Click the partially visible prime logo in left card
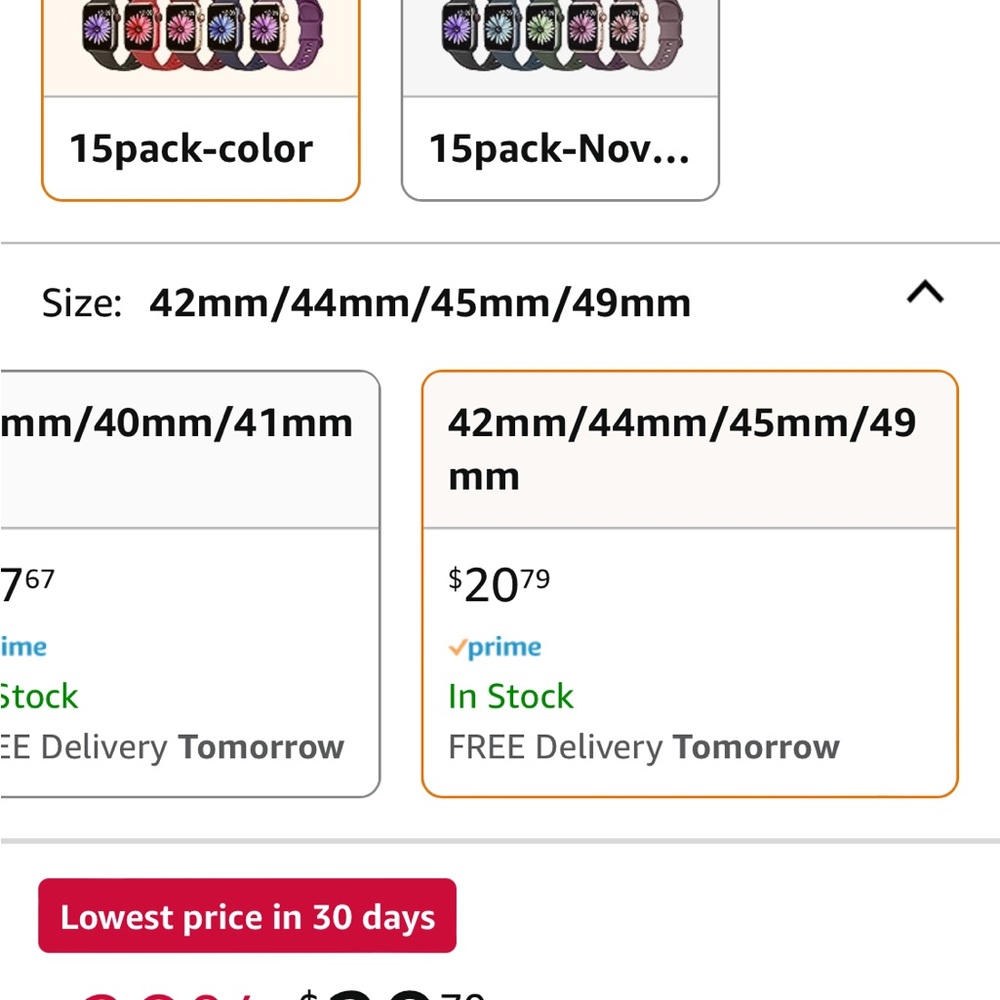 pyautogui.click(x=24, y=647)
